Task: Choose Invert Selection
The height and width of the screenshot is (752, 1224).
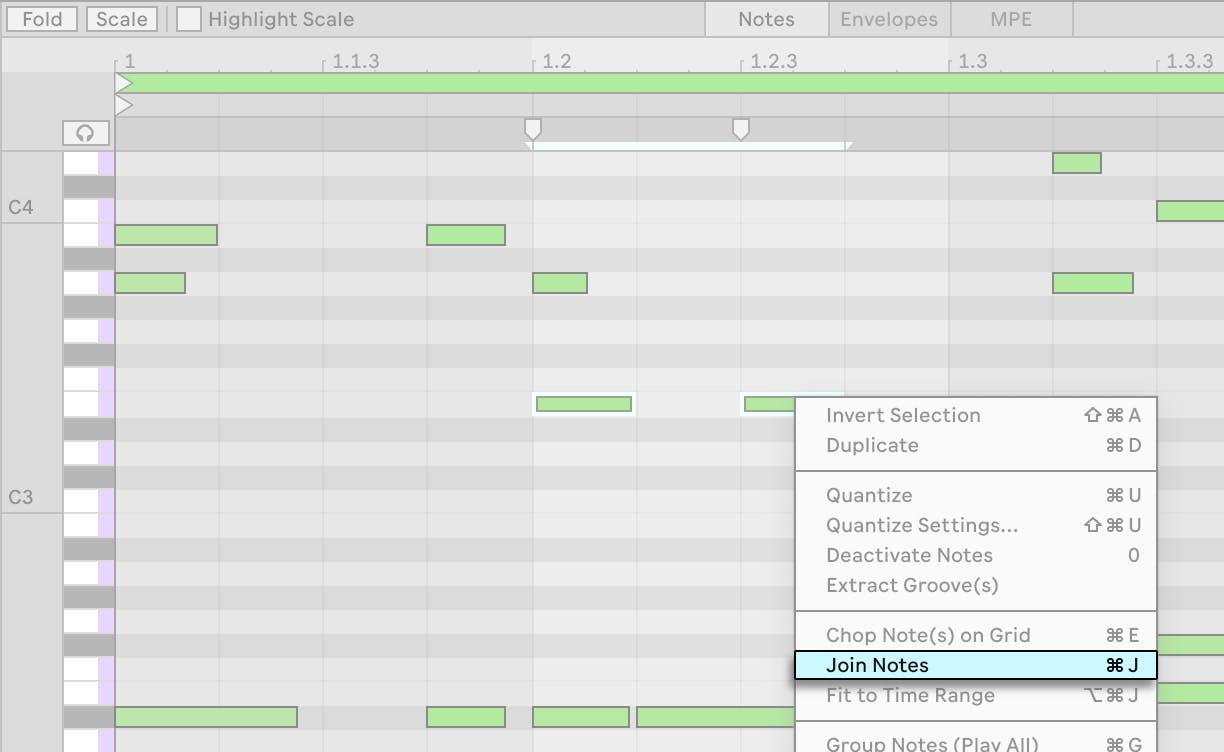Action: pyautogui.click(x=902, y=415)
